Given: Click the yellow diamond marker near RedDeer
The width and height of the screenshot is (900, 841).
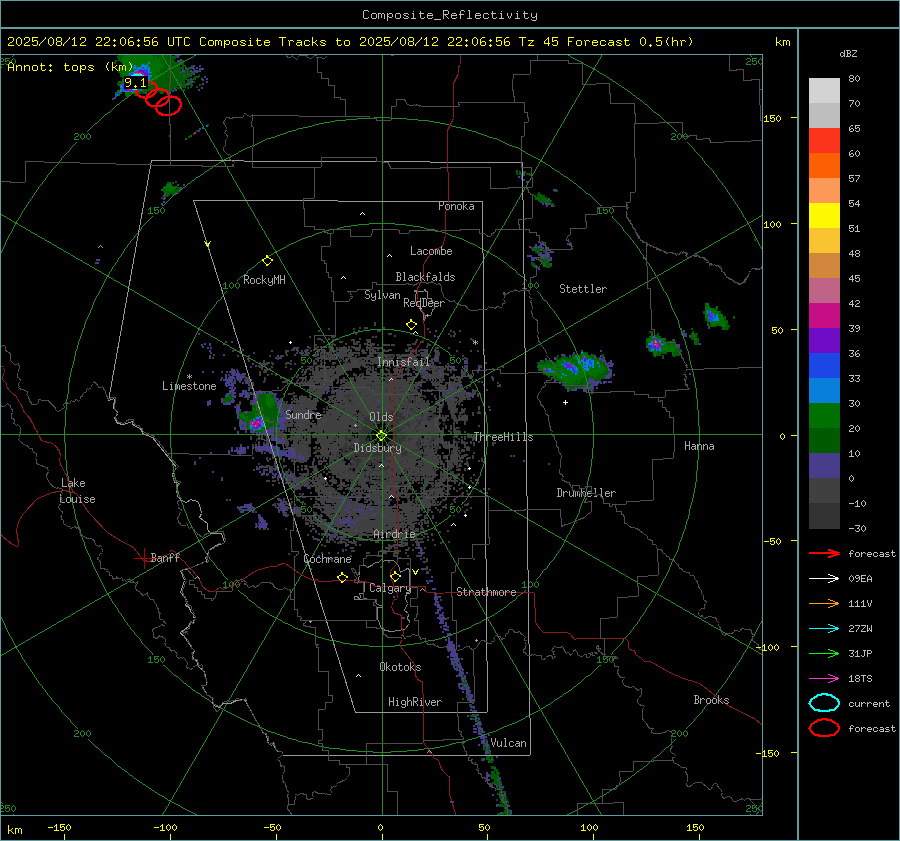Looking at the screenshot, I should coord(411,325).
